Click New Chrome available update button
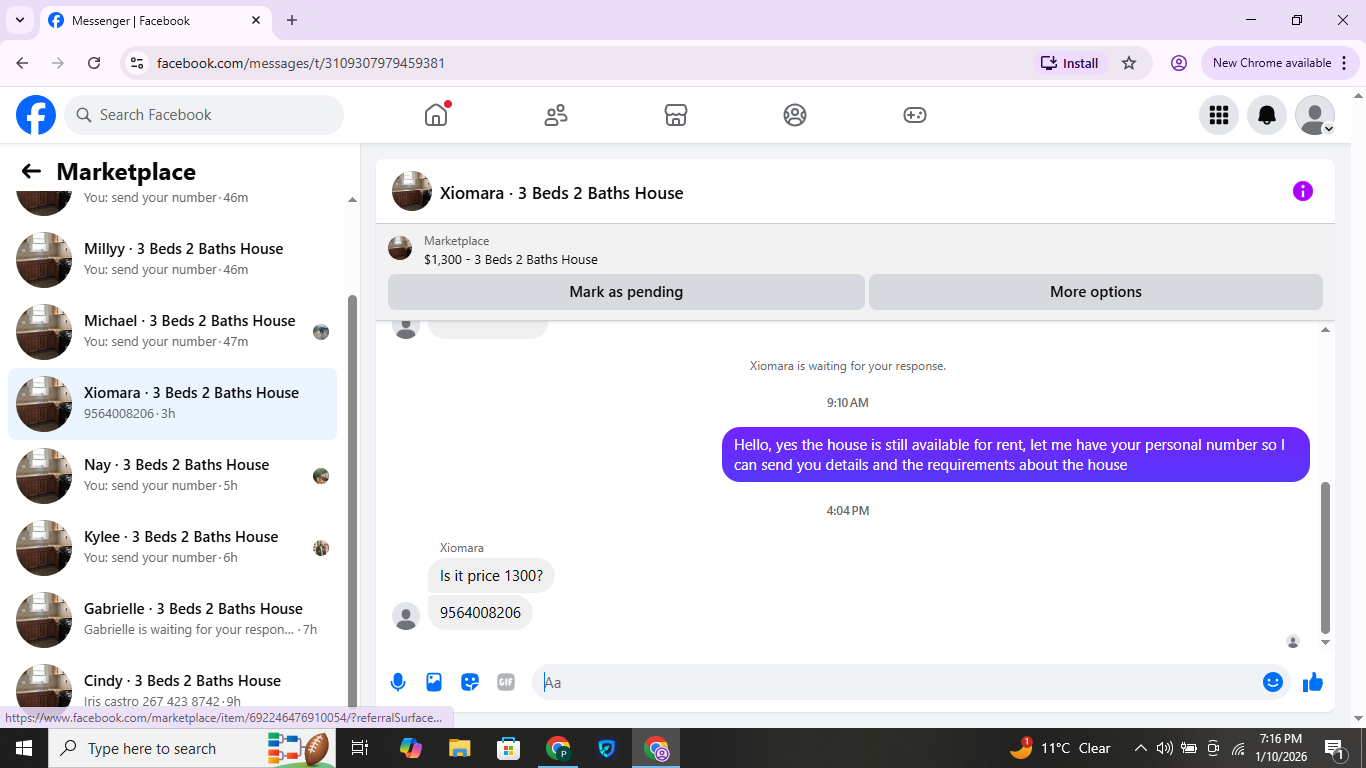Image resolution: width=1366 pixels, height=768 pixels. (x=1280, y=63)
